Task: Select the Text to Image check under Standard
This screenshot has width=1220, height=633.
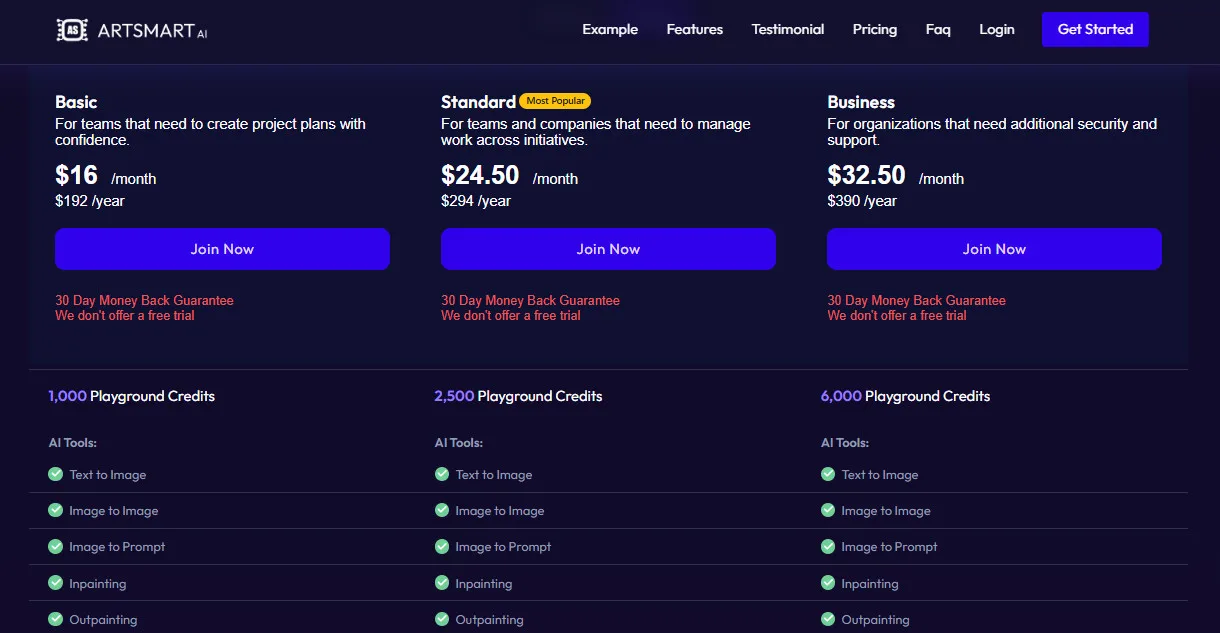Action: coord(442,474)
